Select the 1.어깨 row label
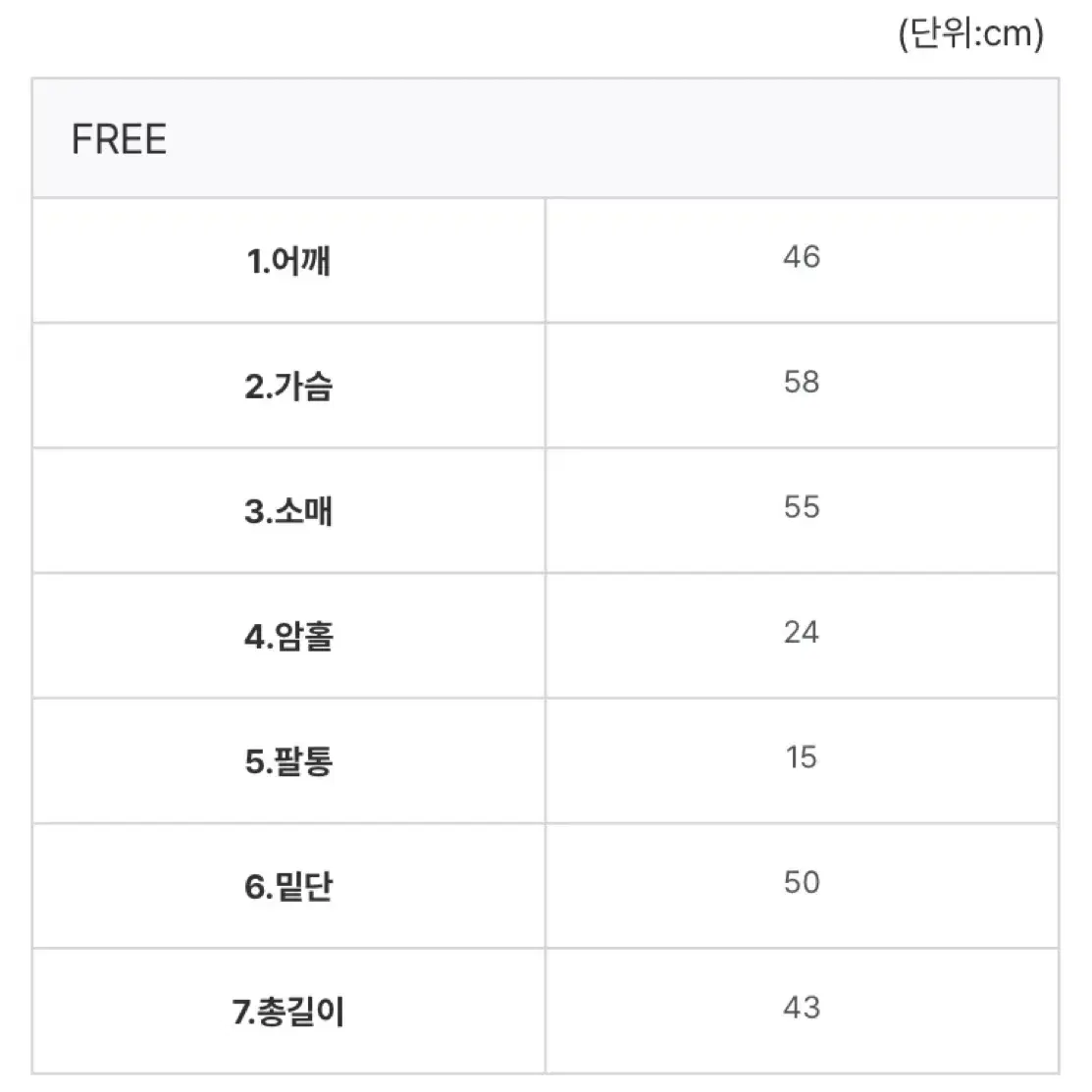The height and width of the screenshot is (1092, 1092). point(288,261)
